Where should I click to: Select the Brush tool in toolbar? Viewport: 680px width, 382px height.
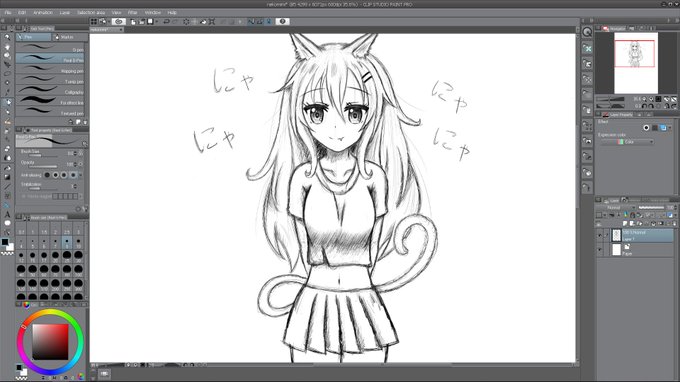pos(7,121)
